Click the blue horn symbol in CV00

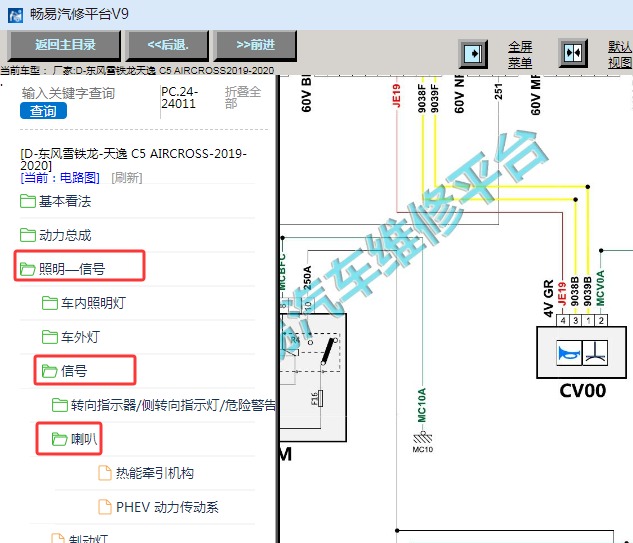pos(569,353)
